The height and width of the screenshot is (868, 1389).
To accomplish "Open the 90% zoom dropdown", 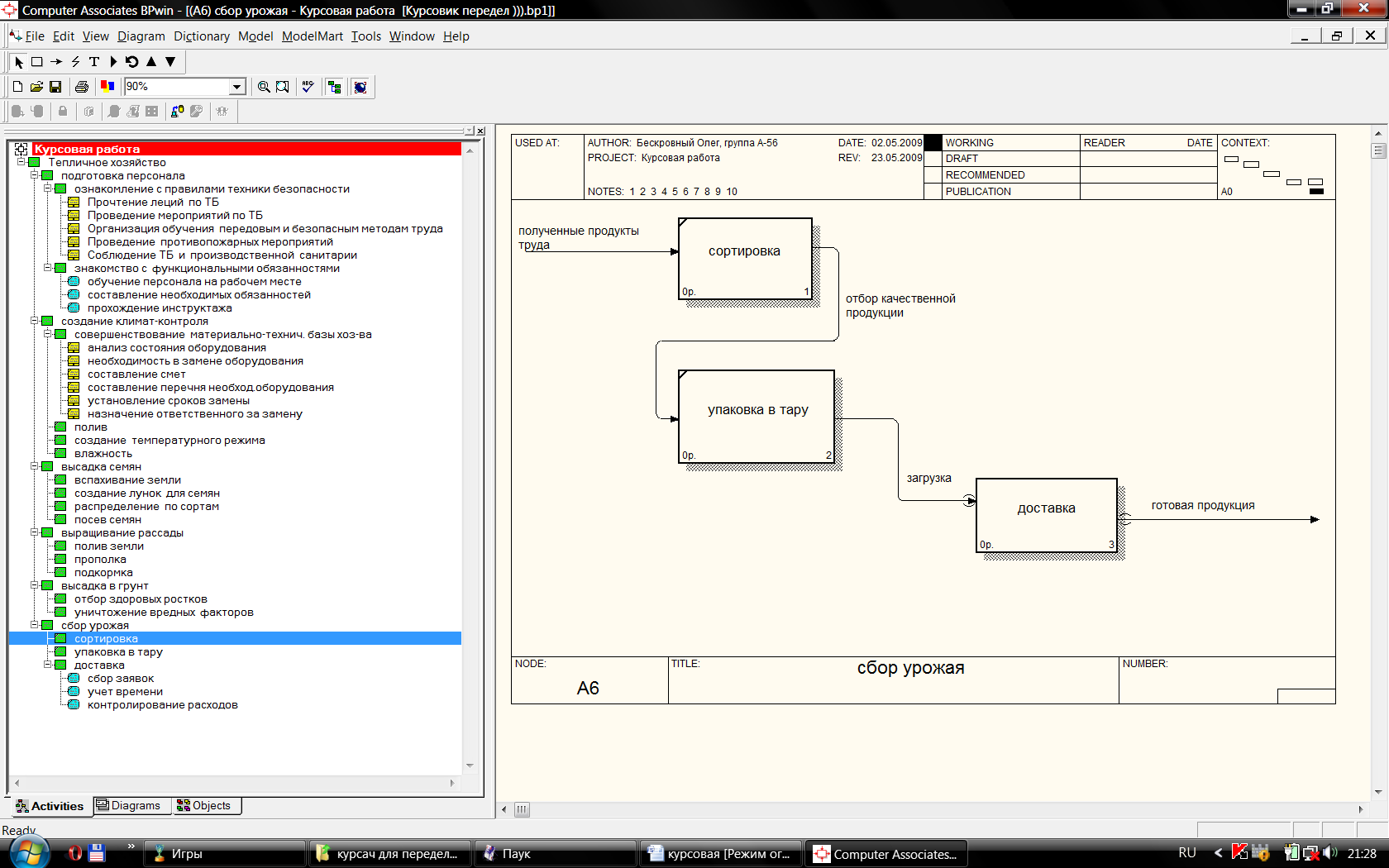I will click(237, 87).
